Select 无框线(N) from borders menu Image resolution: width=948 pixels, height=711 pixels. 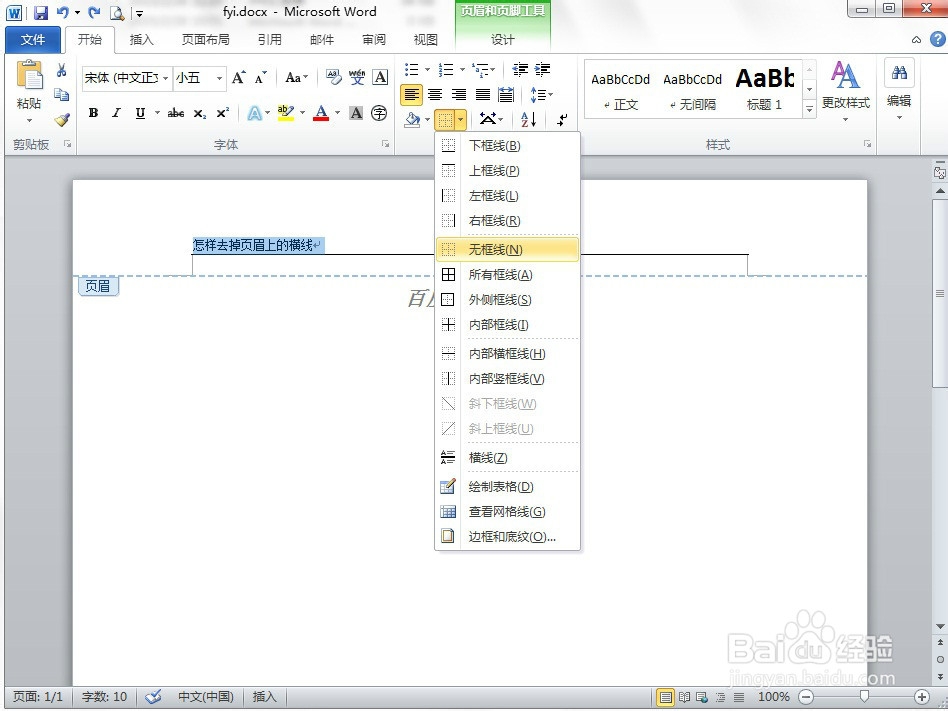[507, 250]
